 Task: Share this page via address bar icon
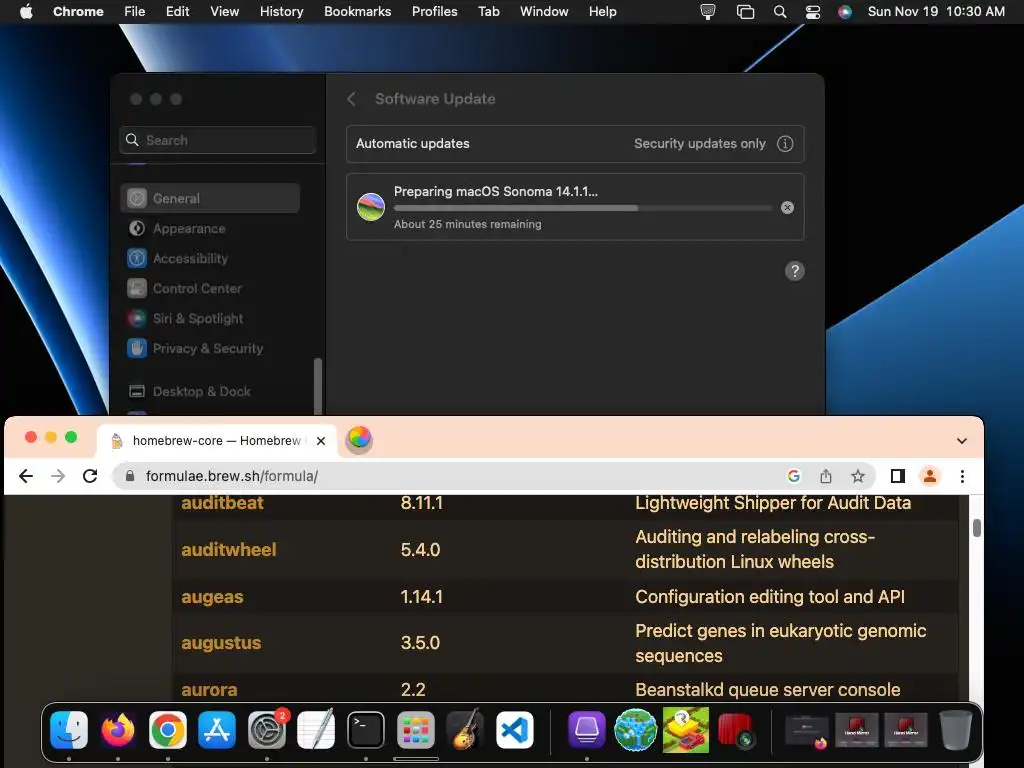tap(826, 476)
